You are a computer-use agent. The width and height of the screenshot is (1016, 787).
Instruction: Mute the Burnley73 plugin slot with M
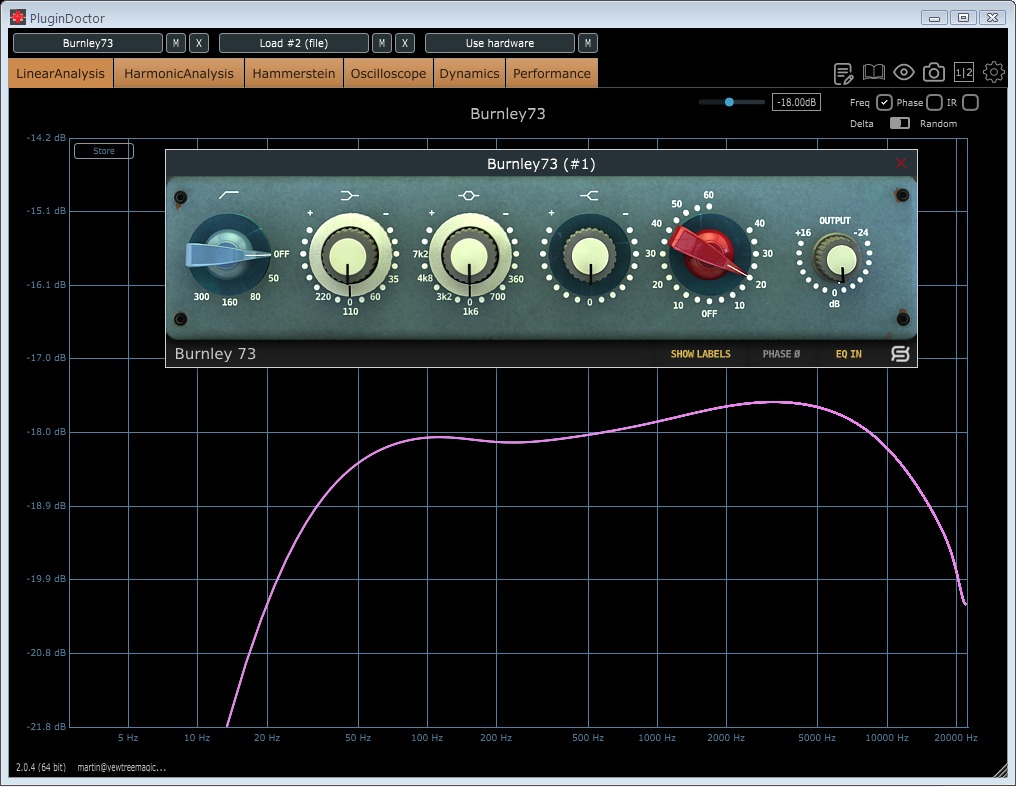[176, 43]
